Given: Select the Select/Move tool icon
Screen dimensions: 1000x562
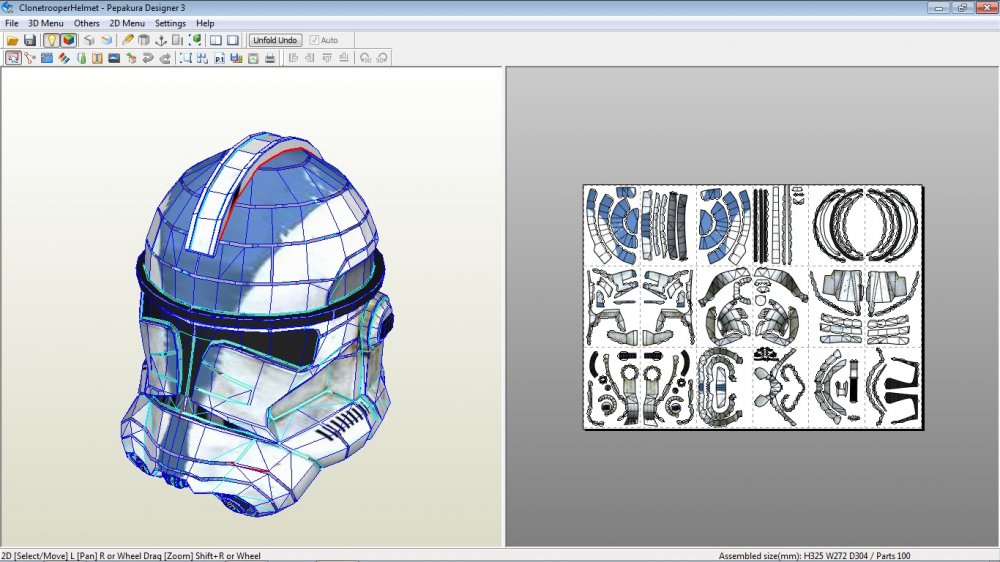Looking at the screenshot, I should (13, 58).
